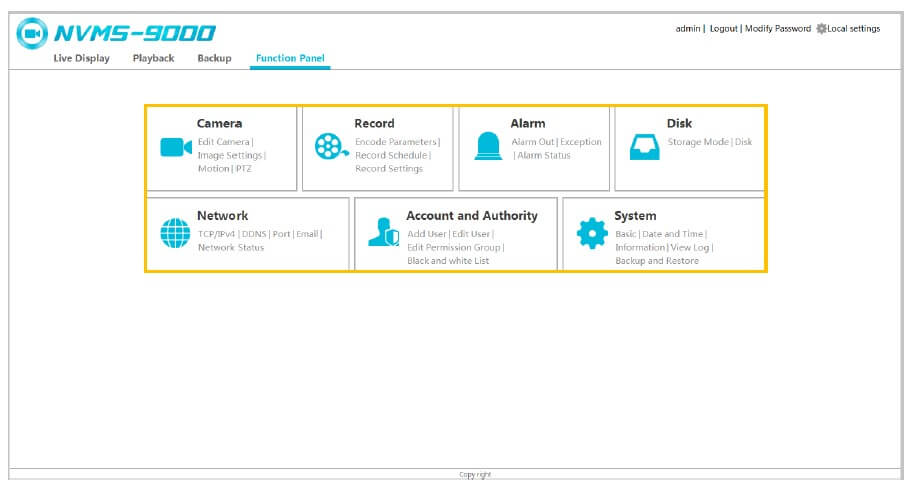Open DDNS settings link

click(254, 234)
